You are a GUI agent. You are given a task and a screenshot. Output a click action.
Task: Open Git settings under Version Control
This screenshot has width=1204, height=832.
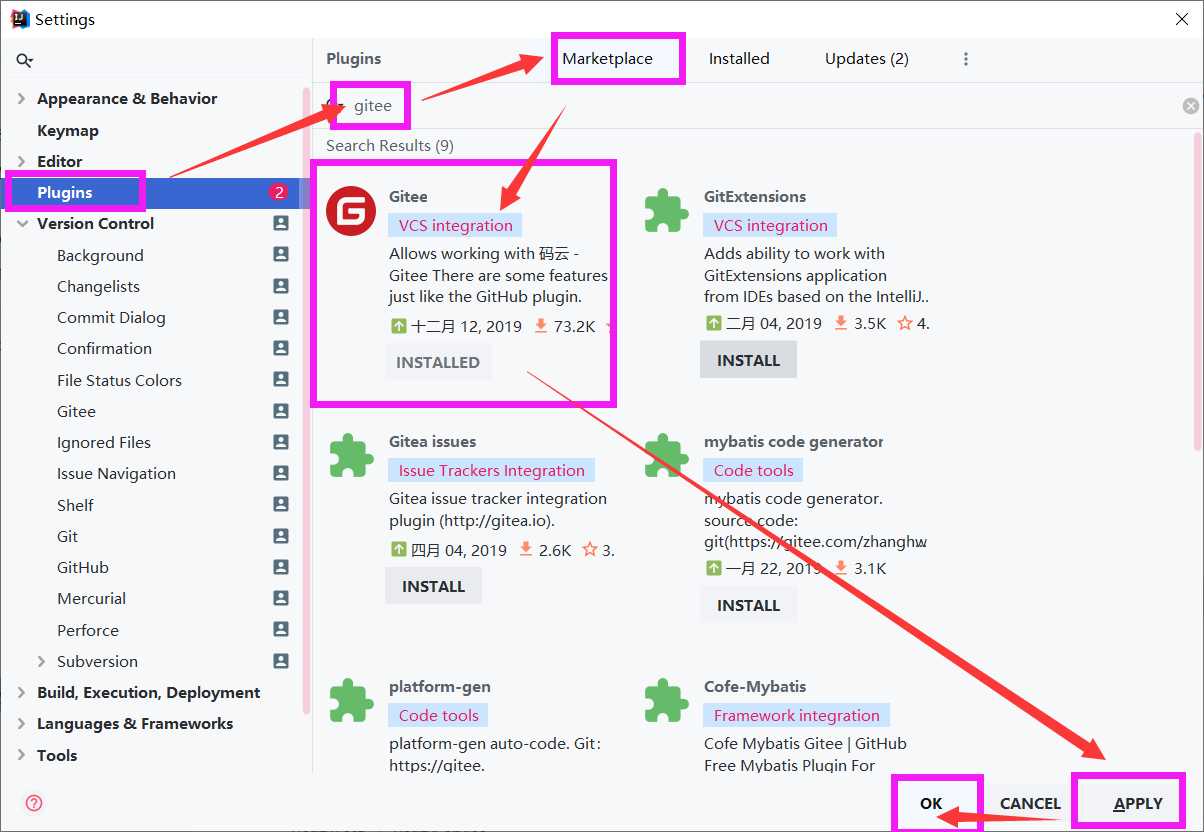pos(67,536)
